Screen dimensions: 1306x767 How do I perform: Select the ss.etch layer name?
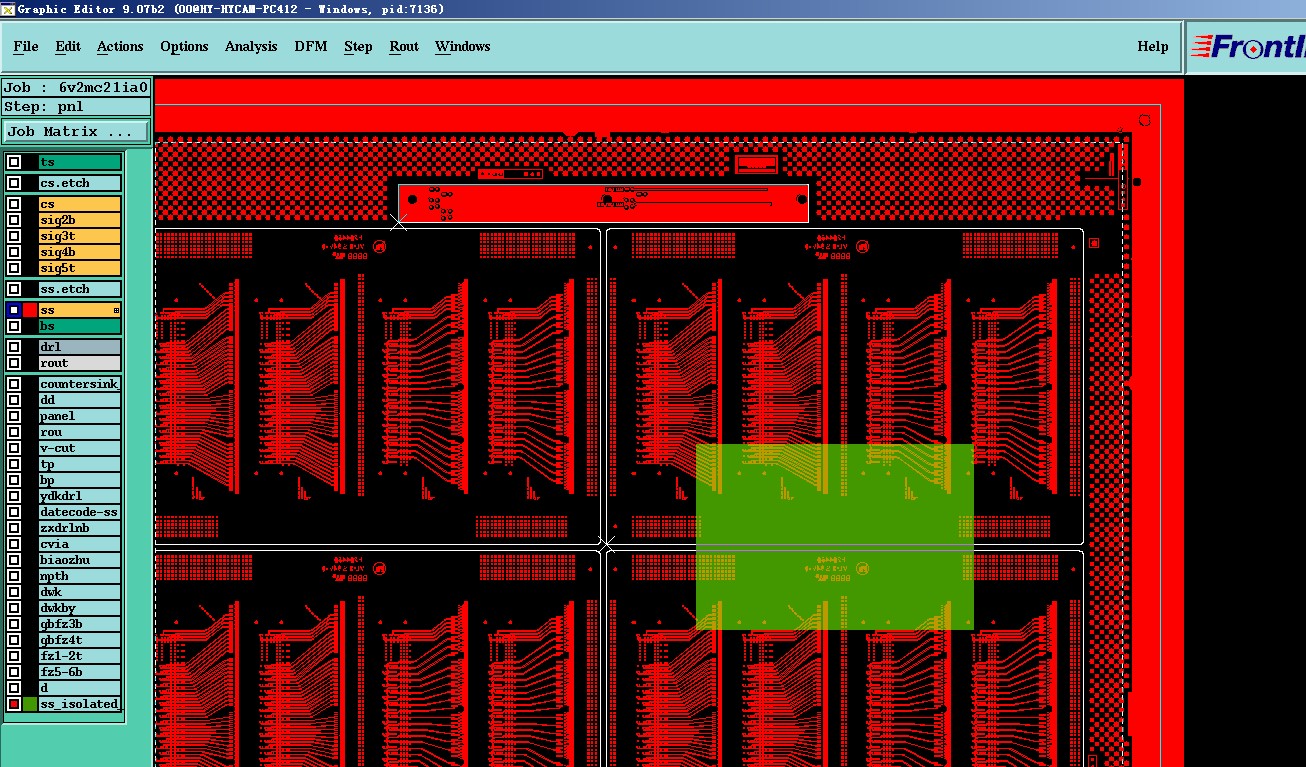[x=80, y=289]
